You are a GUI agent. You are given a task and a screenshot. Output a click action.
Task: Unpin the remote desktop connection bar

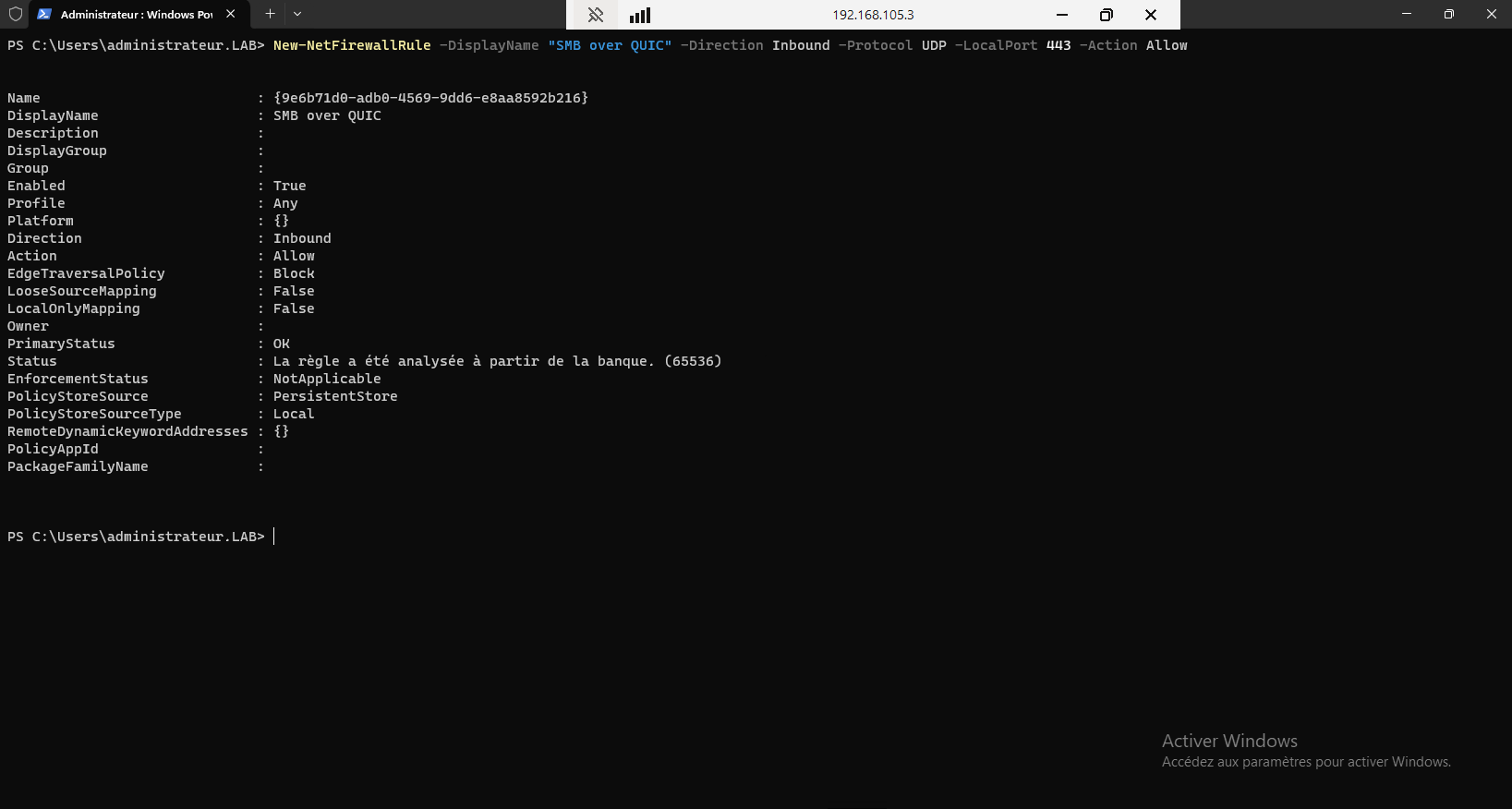596,15
